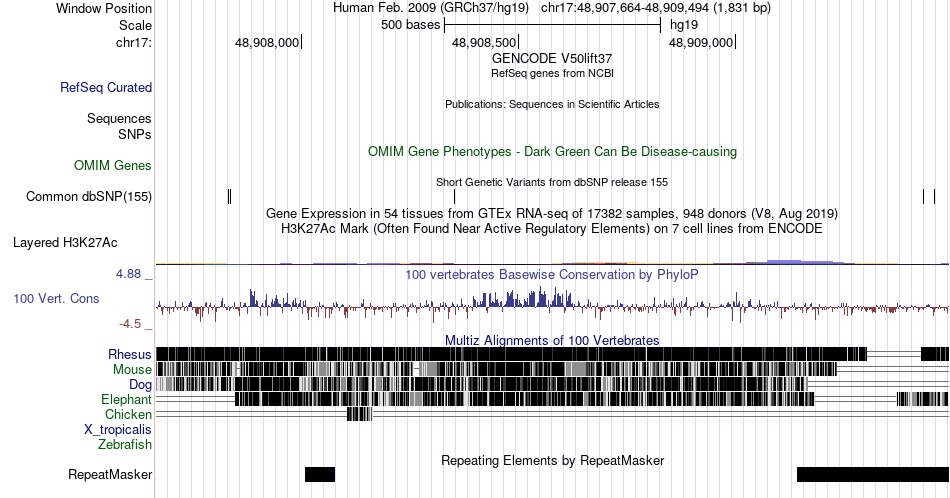Screen dimensions: 950x498
Task: Click the 'SNPs' track label
Action: tap(135, 134)
